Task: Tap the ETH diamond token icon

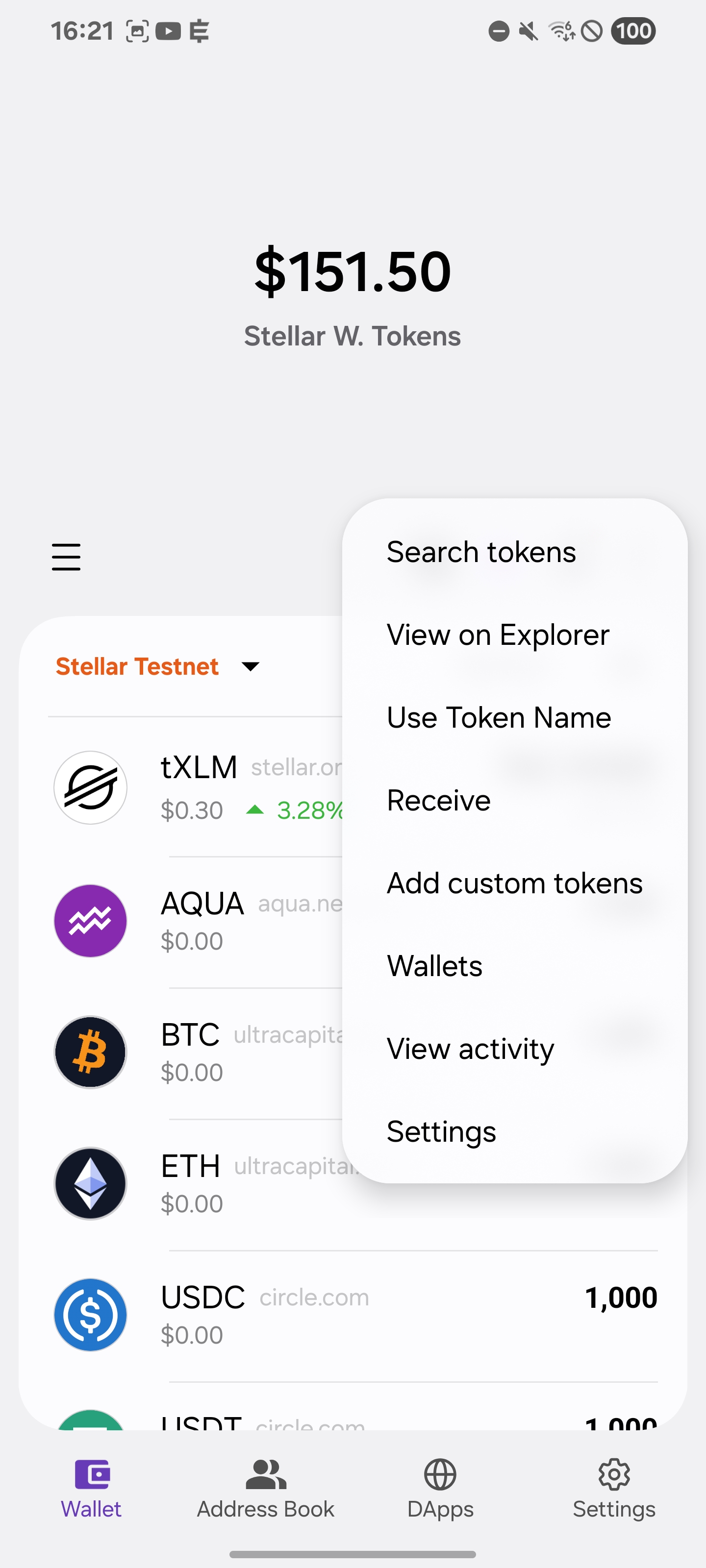Action: click(x=90, y=1183)
